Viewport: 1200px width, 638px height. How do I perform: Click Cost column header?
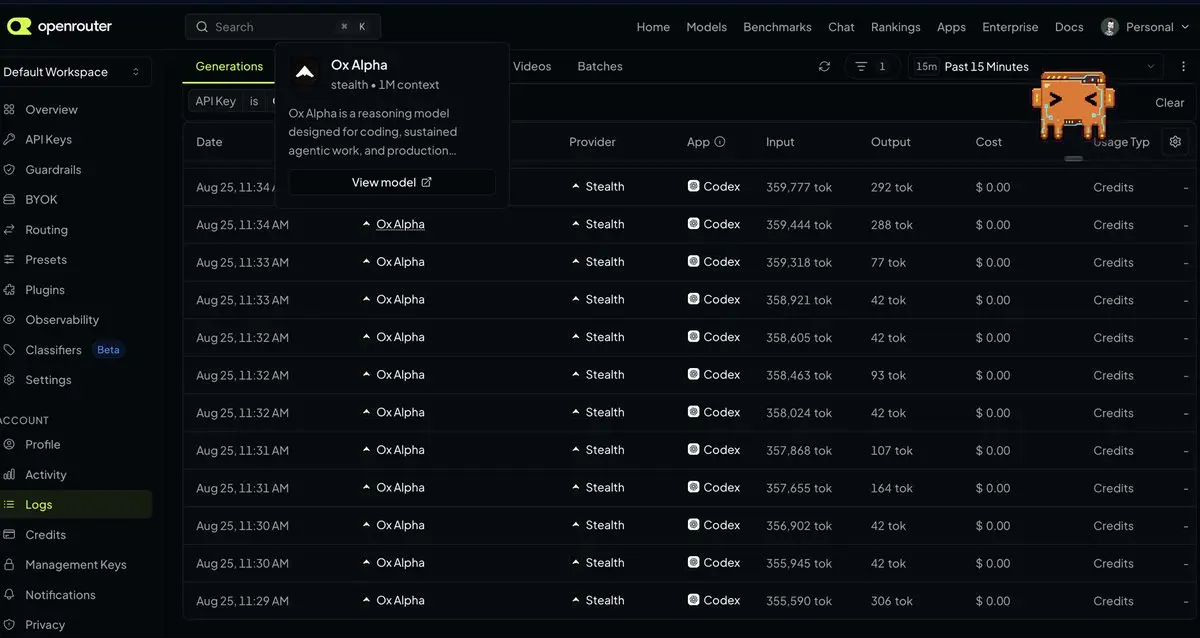coord(989,142)
